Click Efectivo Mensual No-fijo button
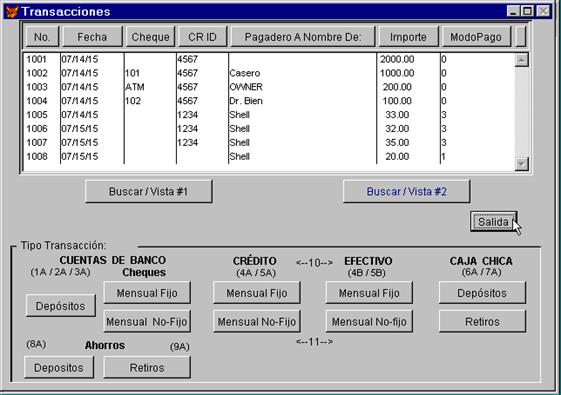 pyautogui.click(x=369, y=322)
